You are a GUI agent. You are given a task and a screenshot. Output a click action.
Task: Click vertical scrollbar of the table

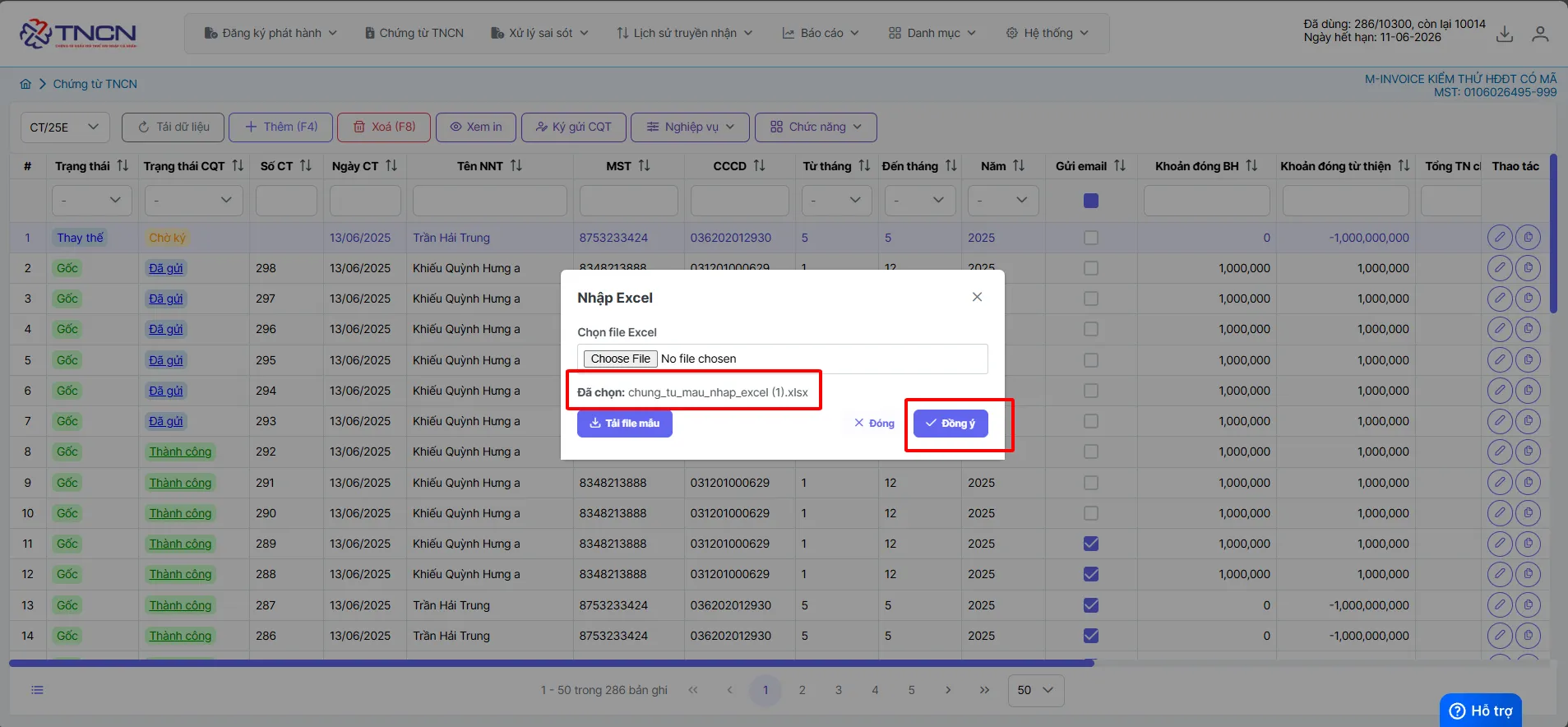1553,234
